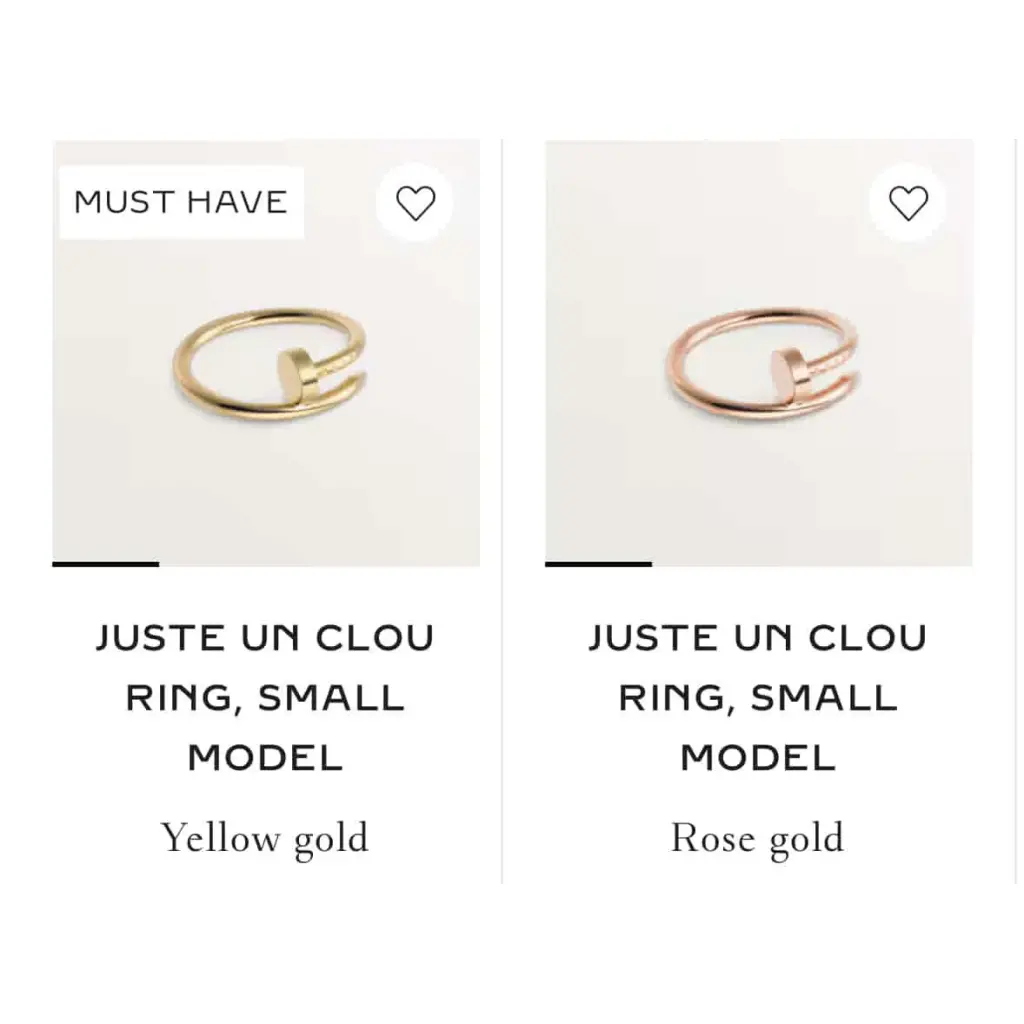
Task: Open JUSTE UN CLOU title above Yellow gold
Action: coord(265,637)
